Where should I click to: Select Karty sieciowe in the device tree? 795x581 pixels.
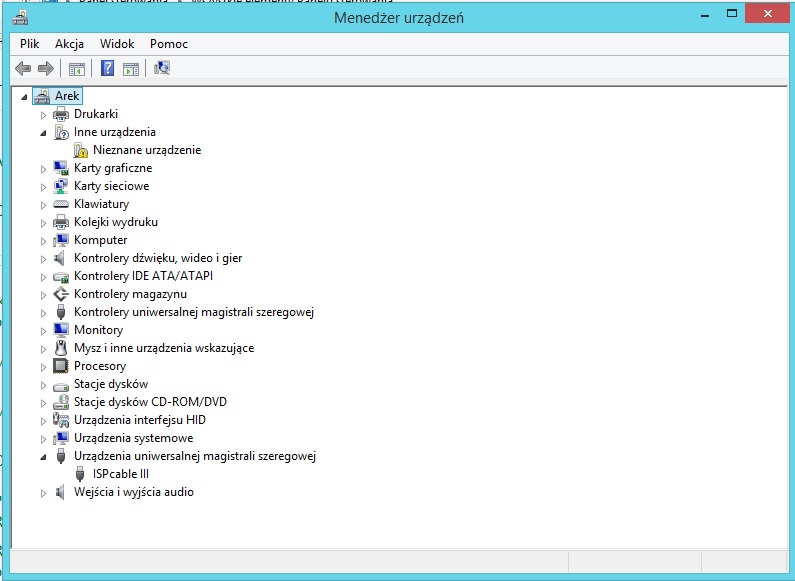click(111, 186)
